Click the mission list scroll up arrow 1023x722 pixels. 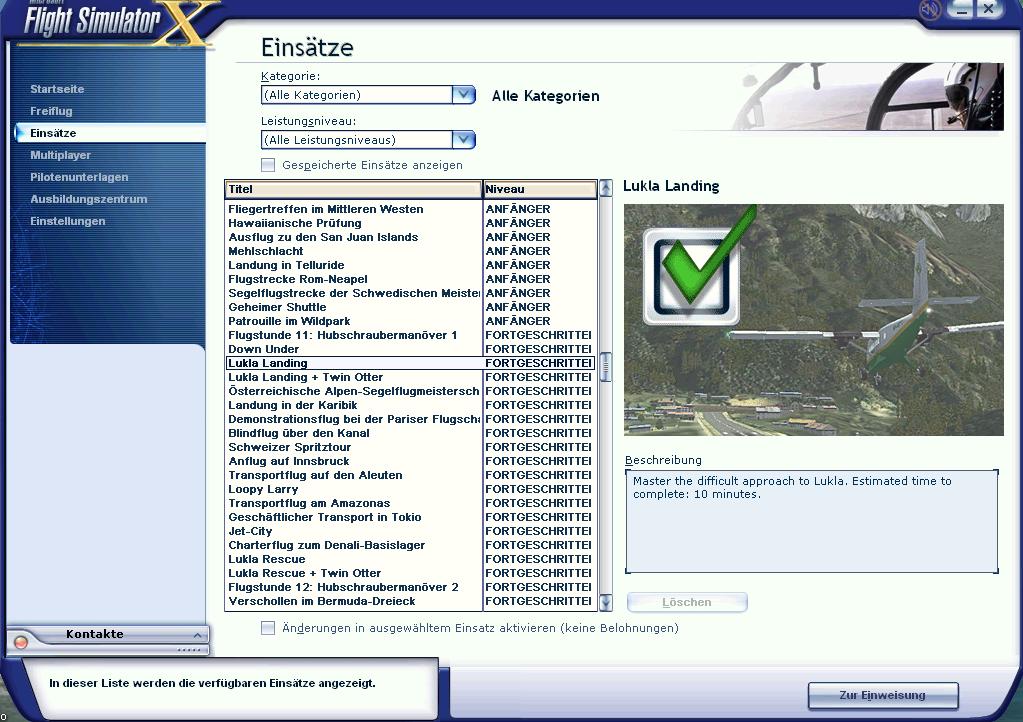click(605, 188)
